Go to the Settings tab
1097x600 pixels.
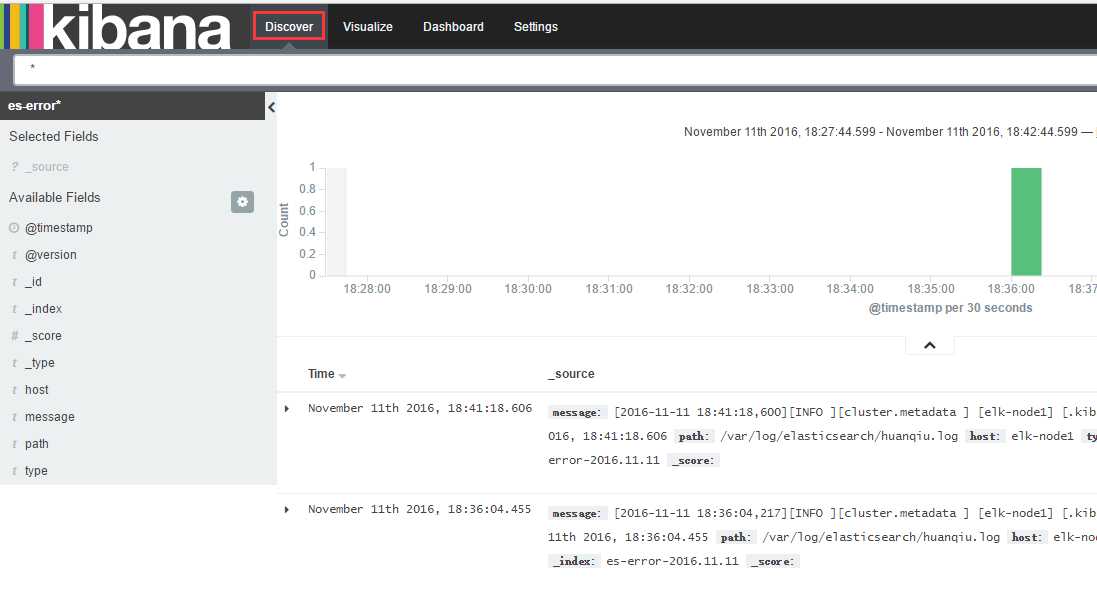coord(535,27)
